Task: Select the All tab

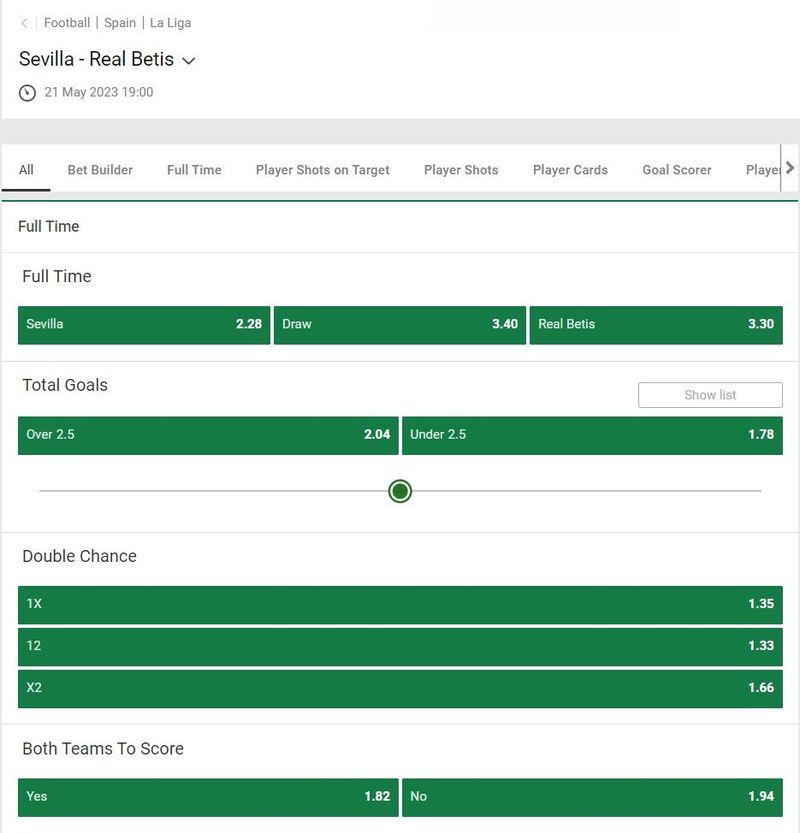Action: 26,169
